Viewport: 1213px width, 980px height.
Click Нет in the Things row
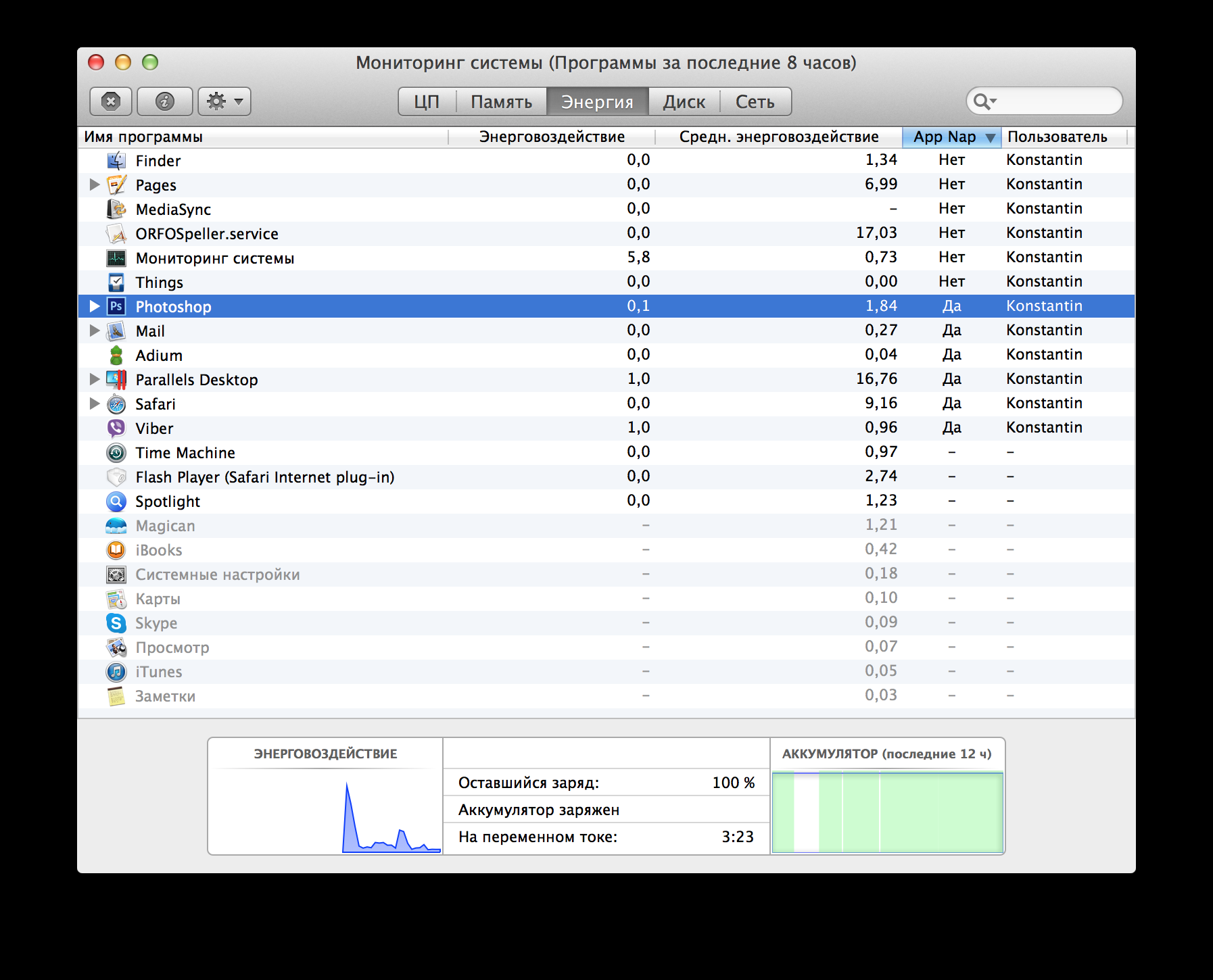point(951,281)
